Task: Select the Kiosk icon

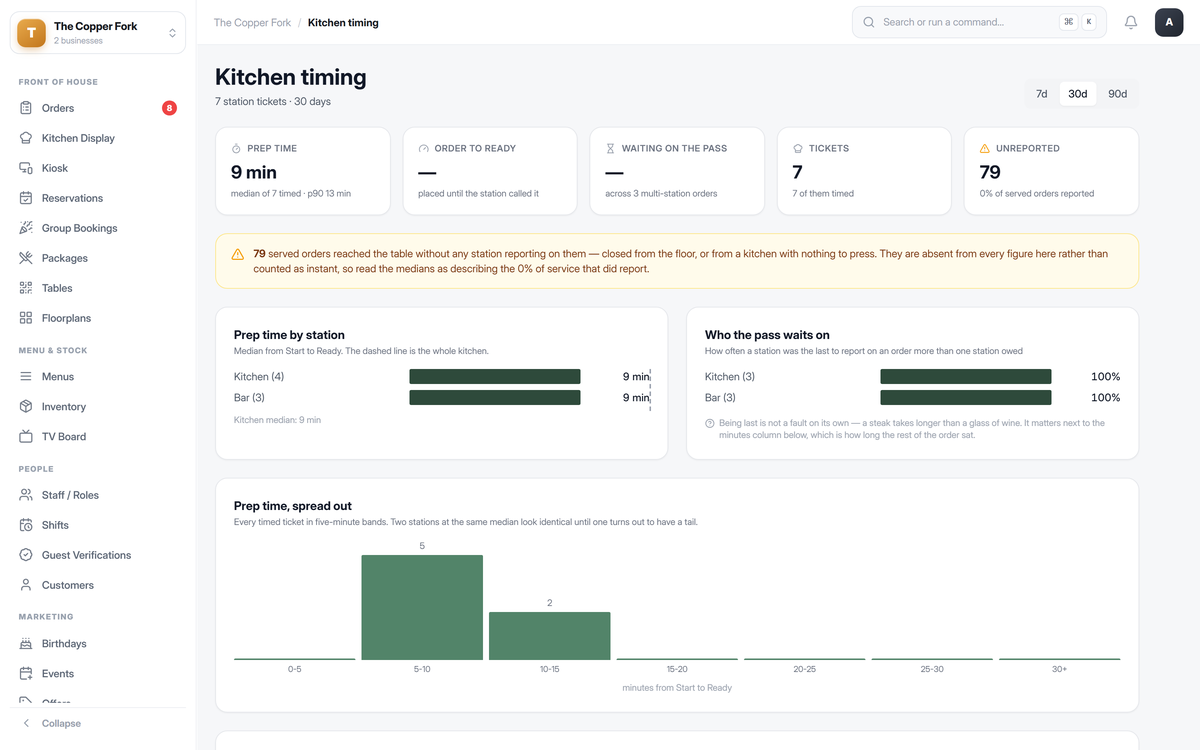Action: (x=26, y=168)
